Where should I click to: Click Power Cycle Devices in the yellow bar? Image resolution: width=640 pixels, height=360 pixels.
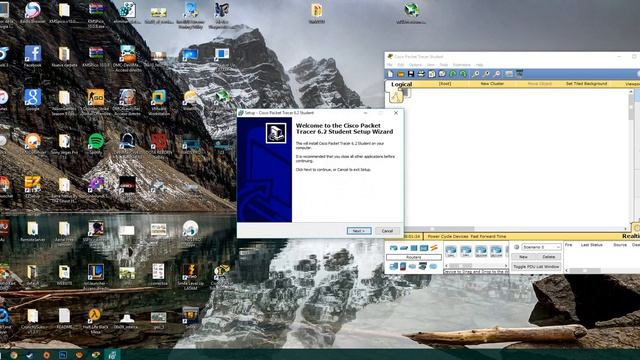448,236
